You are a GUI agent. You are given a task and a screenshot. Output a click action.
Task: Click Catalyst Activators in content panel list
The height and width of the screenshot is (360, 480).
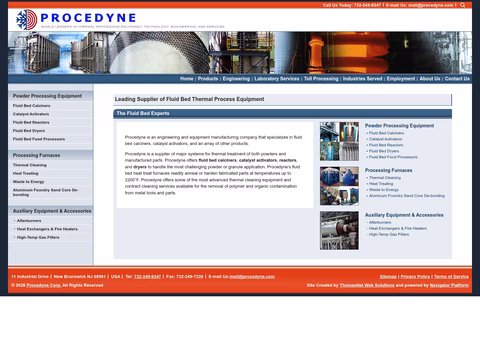point(386,139)
